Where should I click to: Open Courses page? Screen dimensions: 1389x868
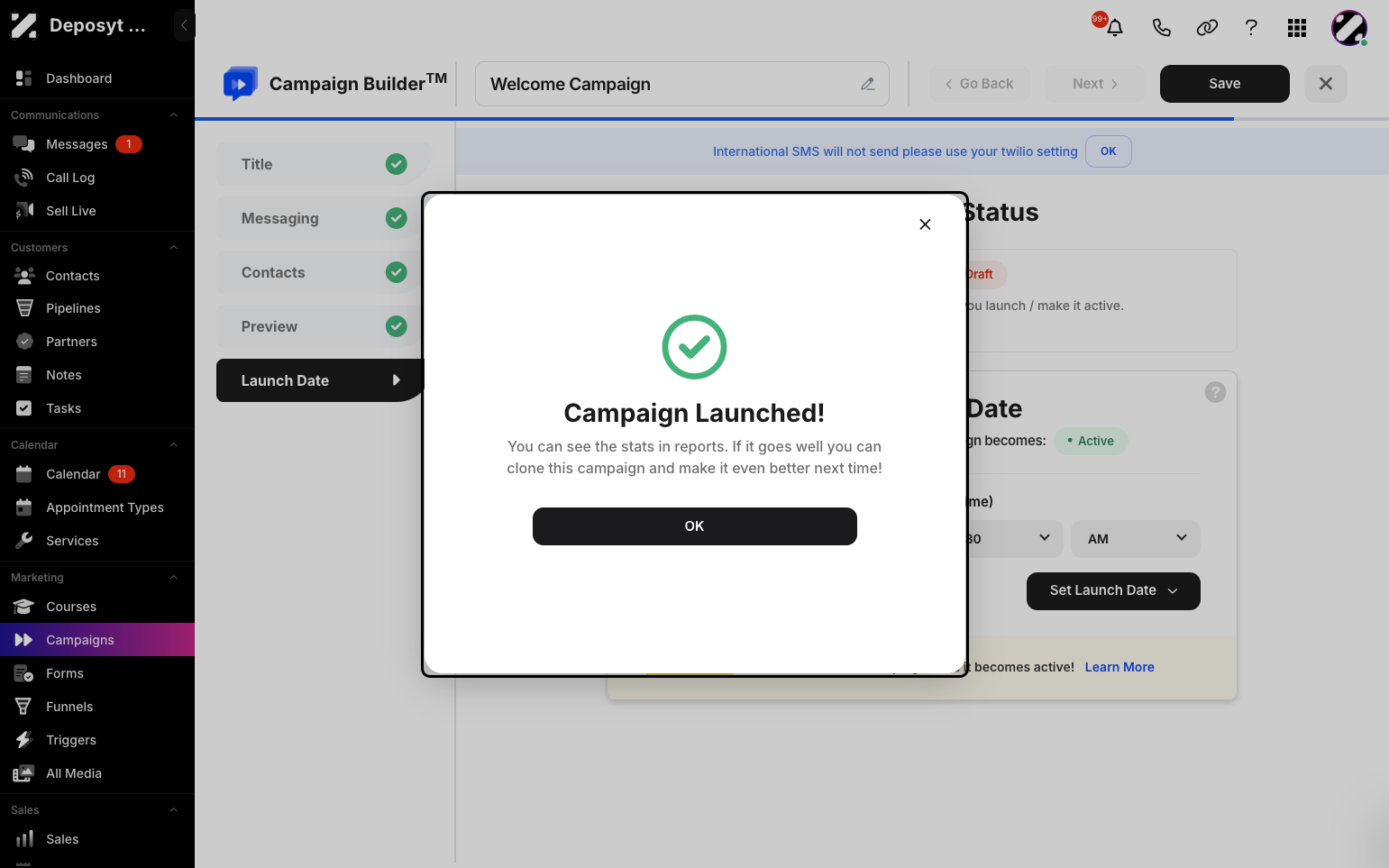coord(97,607)
